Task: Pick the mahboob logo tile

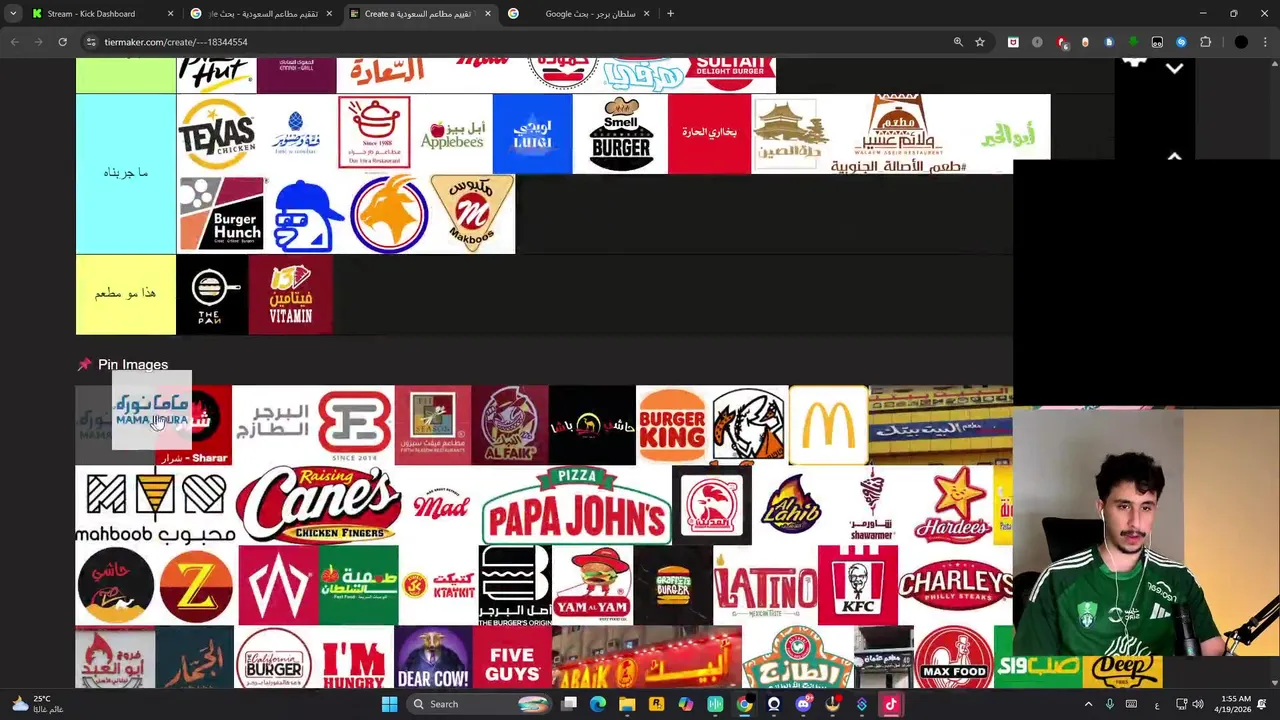Action: (155, 505)
